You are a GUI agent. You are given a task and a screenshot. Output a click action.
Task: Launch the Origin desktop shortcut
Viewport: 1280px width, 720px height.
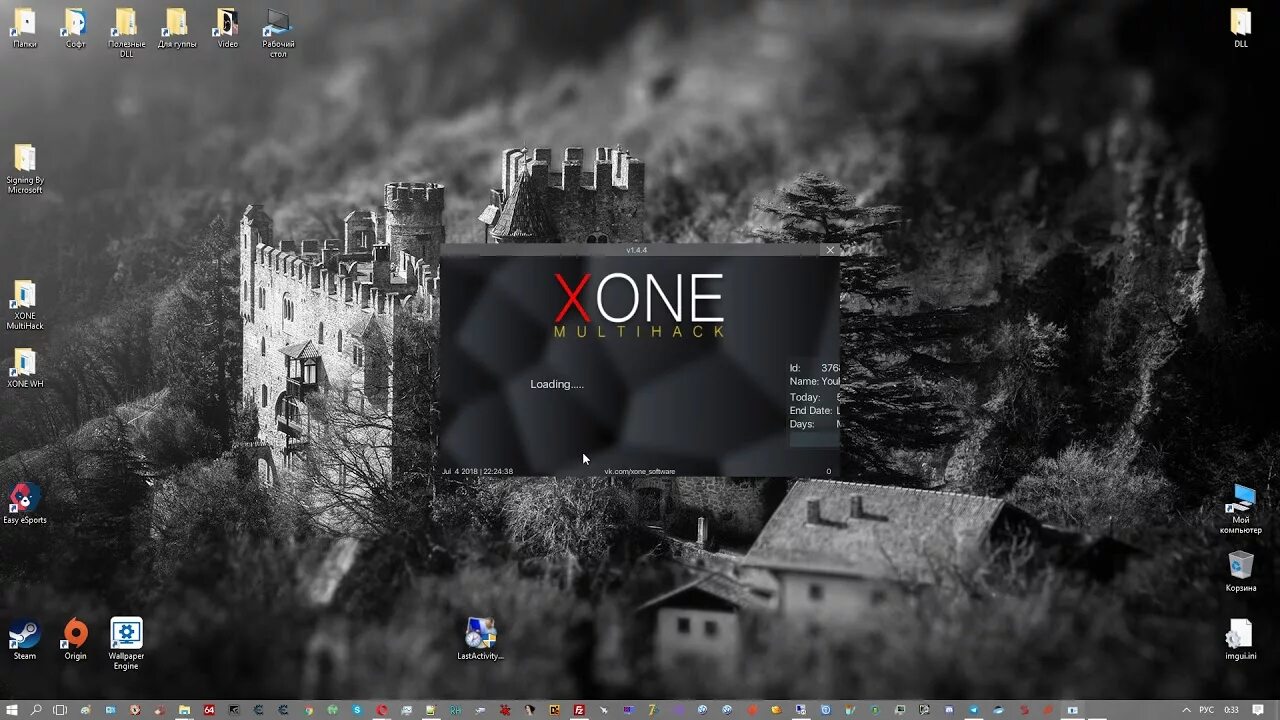pos(76,640)
